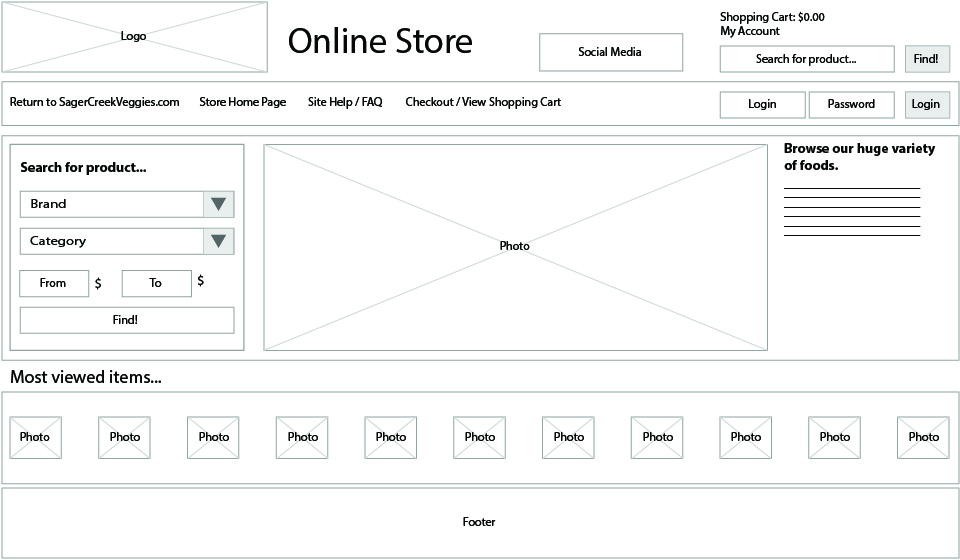
Task: Go to Site Help / FAQ
Action: click(345, 102)
